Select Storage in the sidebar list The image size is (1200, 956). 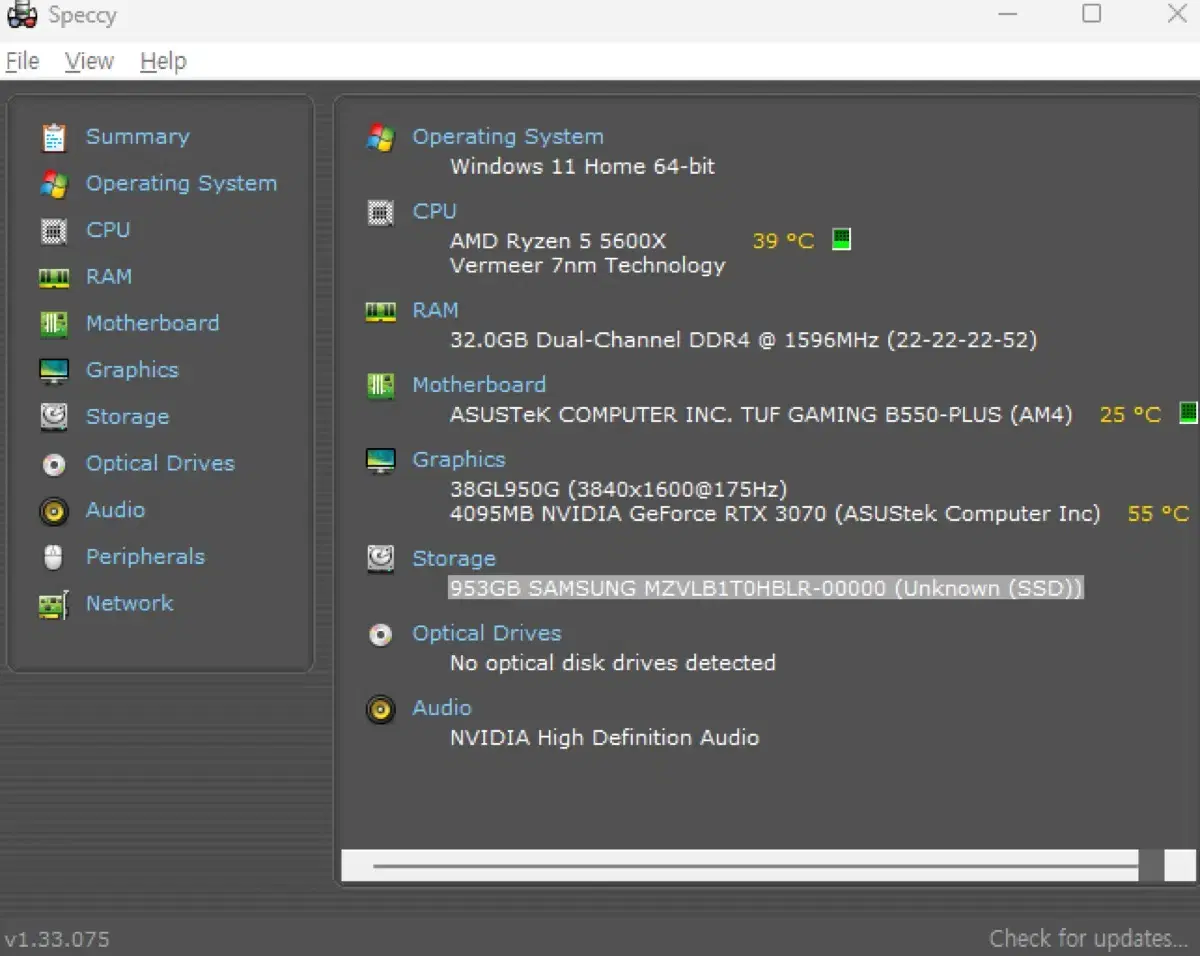tap(127, 417)
